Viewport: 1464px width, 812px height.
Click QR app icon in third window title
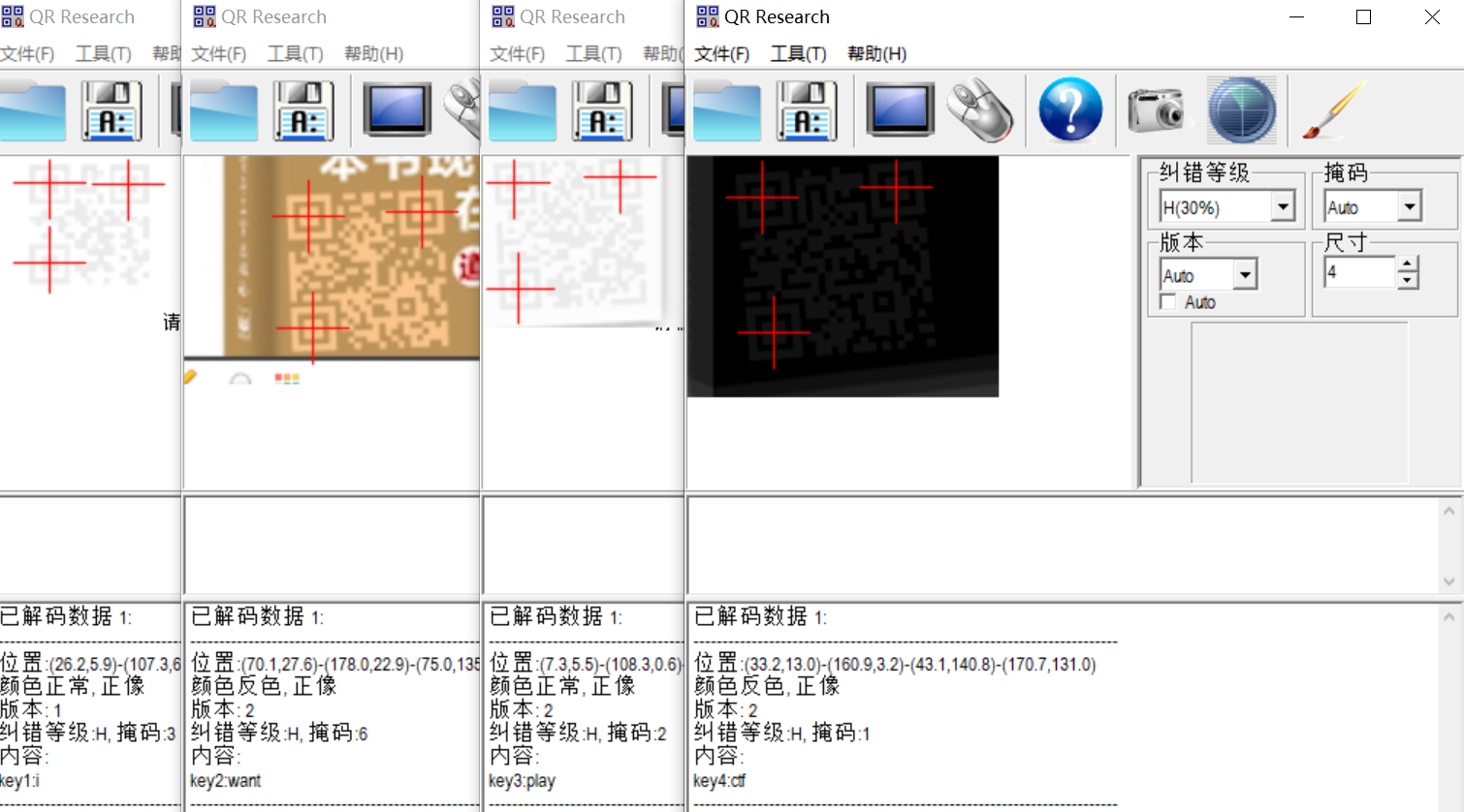503,16
